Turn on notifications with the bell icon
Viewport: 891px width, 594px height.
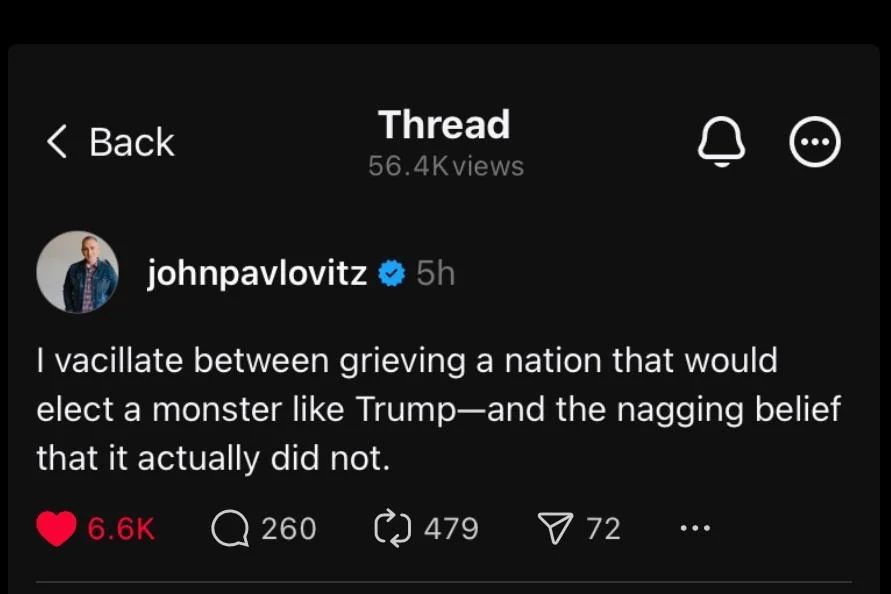[x=721, y=141]
